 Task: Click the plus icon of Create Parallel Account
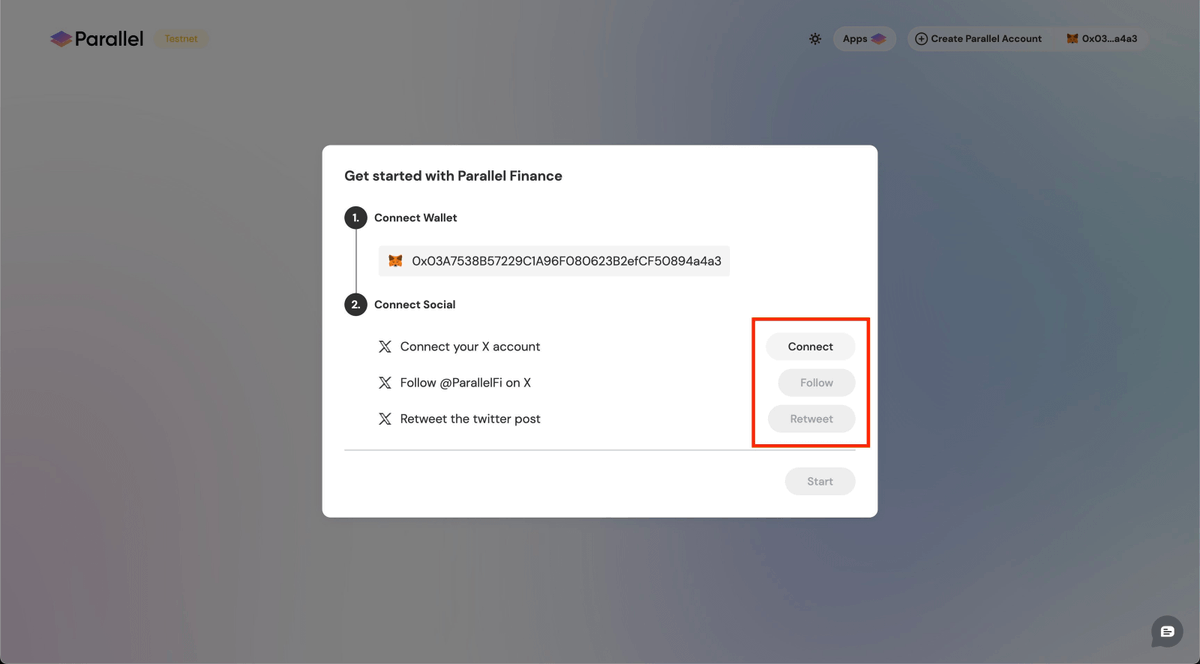(x=921, y=39)
